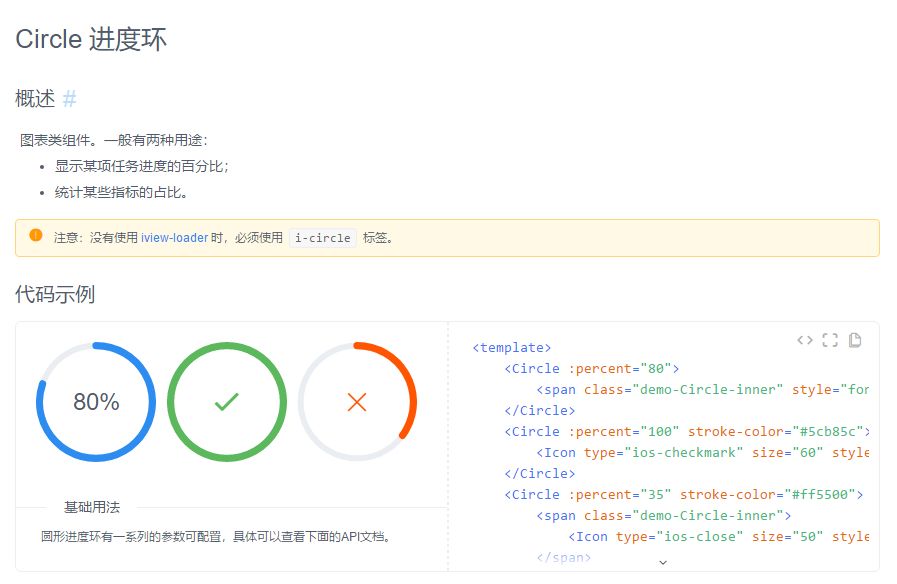Click the orange 35% progress circle

[357, 402]
